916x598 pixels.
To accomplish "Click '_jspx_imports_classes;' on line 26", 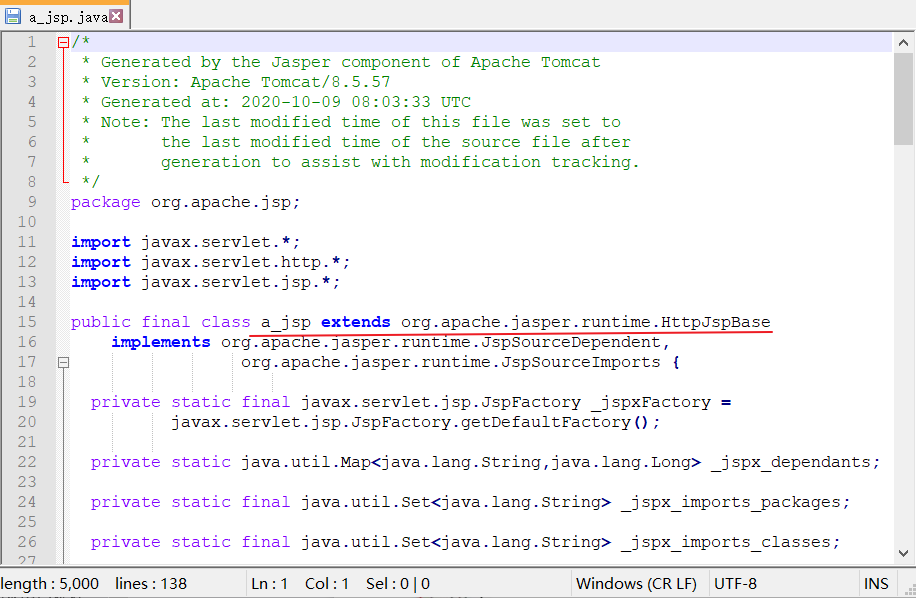I will click(x=730, y=543).
